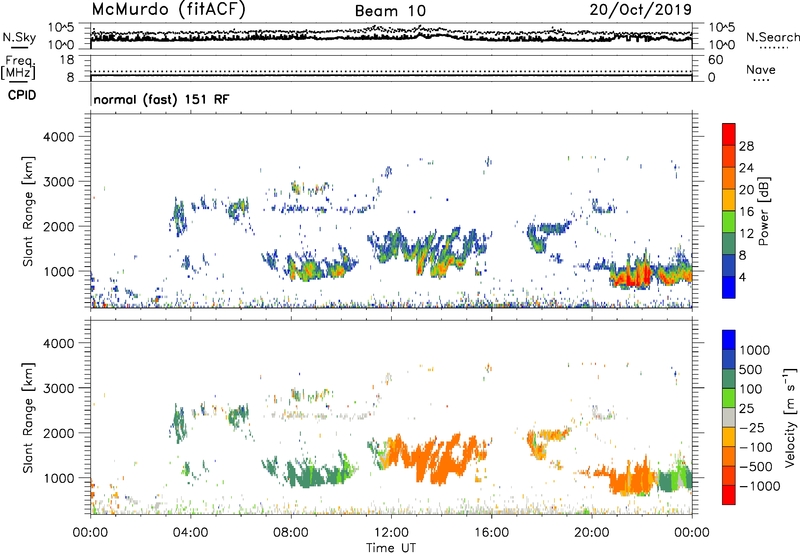Click the blue bottom segment of power colorbar
The height and width of the screenshot is (554, 800).
point(729,287)
